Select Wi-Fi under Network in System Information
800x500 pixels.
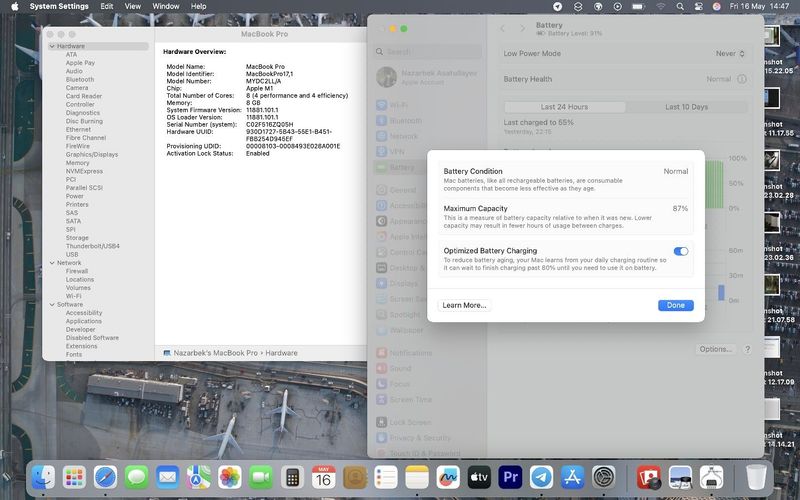[x=73, y=296]
